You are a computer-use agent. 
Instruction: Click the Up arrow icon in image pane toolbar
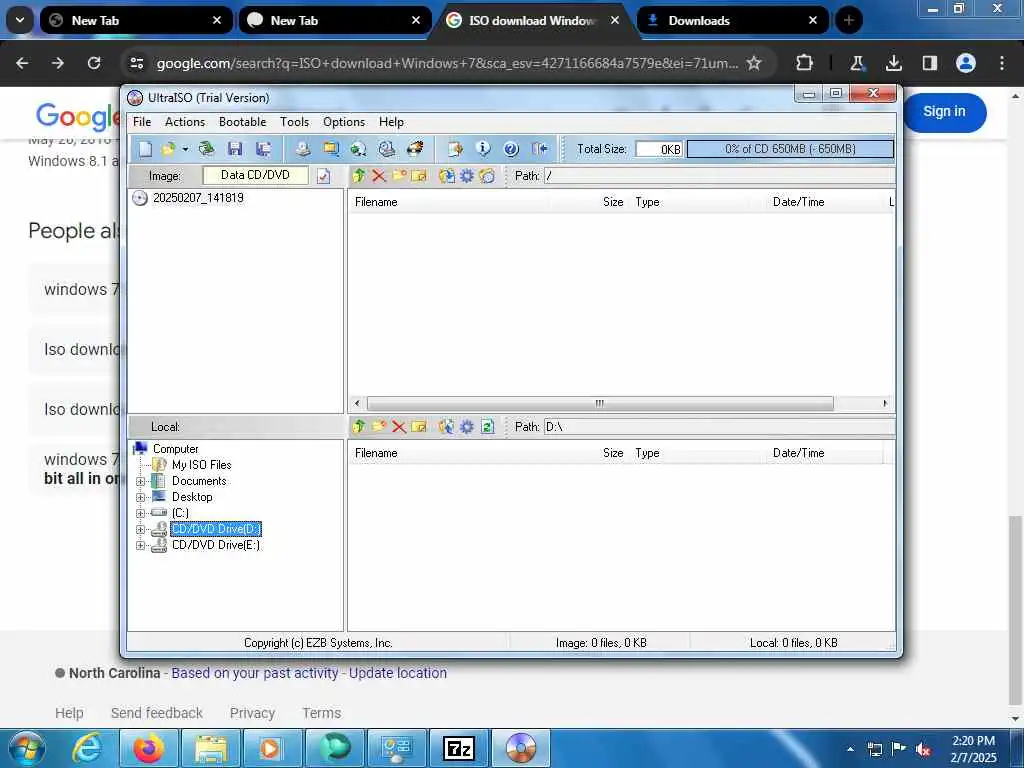[x=359, y=176]
